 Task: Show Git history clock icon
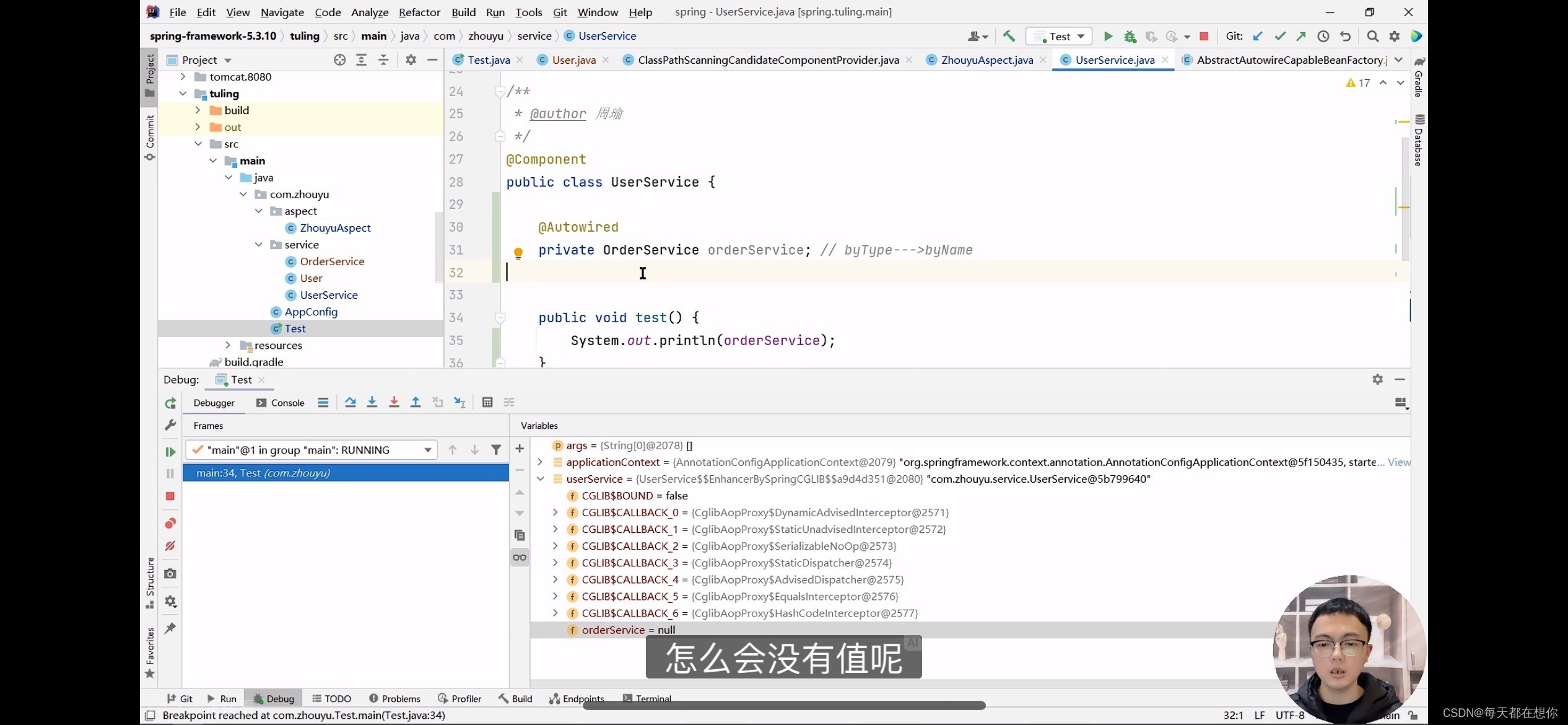[1323, 37]
